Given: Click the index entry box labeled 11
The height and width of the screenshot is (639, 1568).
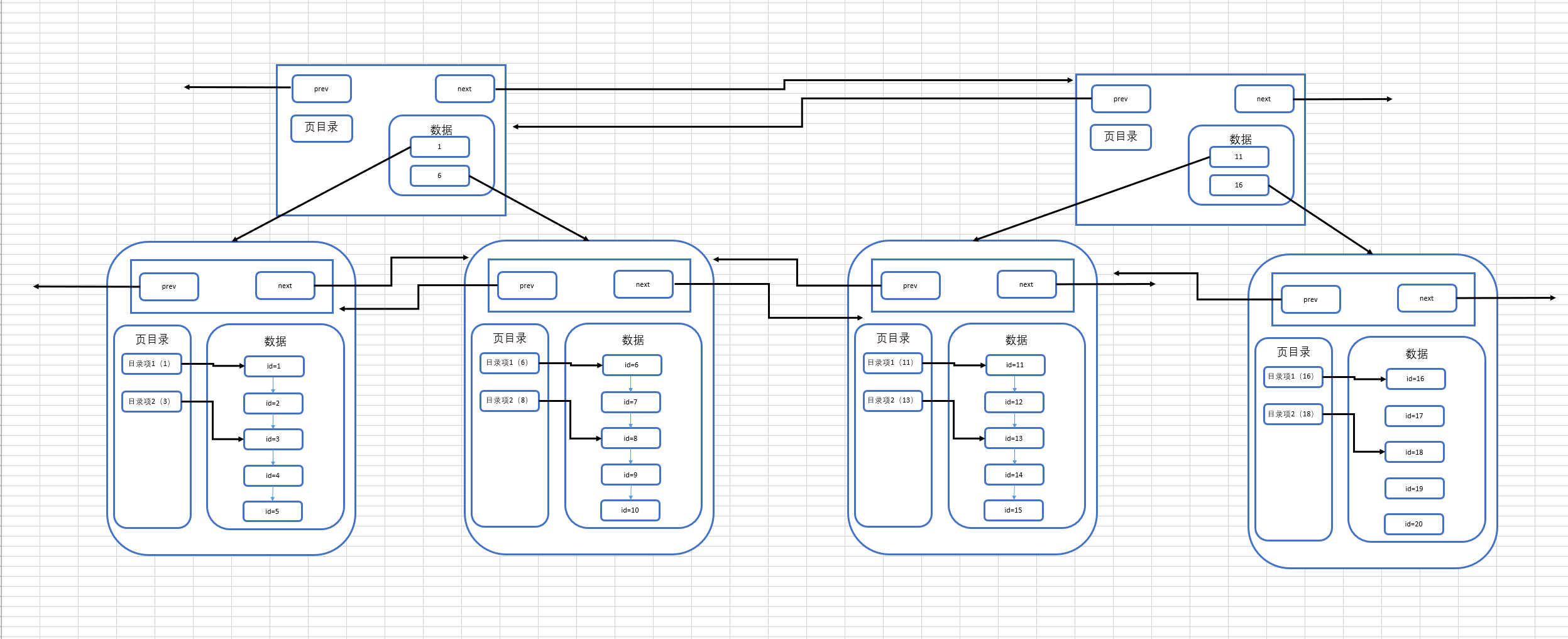Looking at the screenshot, I should [1239, 157].
